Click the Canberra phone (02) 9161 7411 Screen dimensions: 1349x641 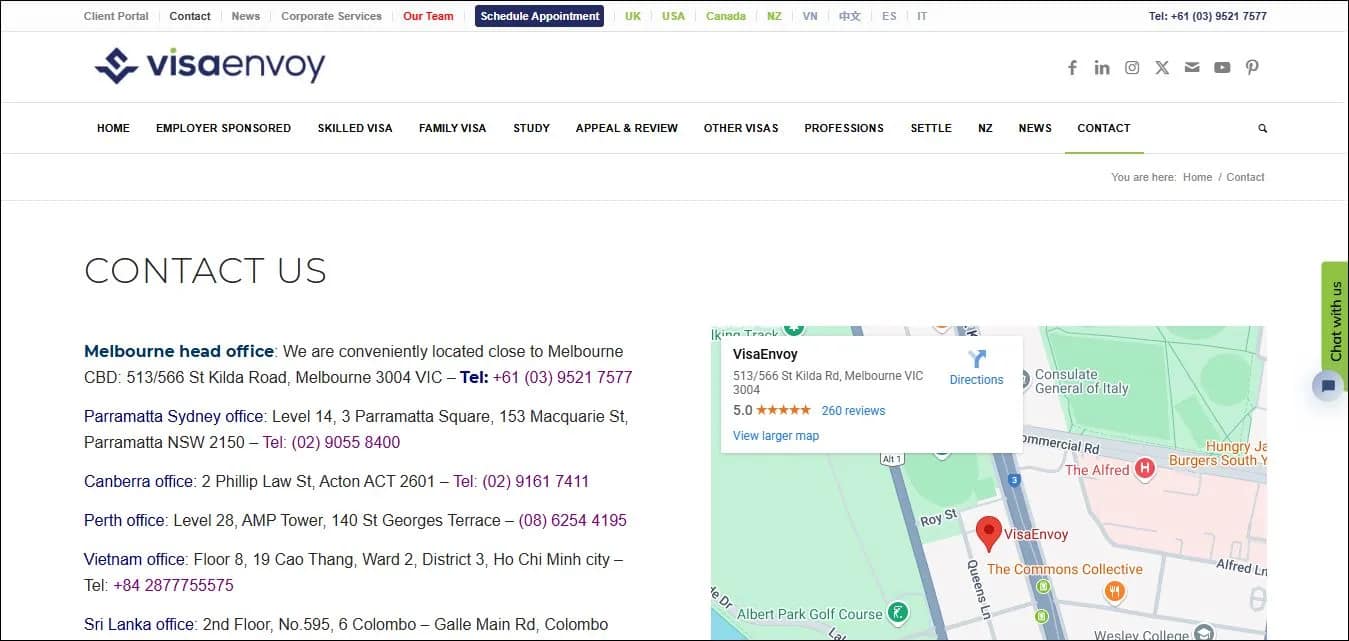coord(535,481)
